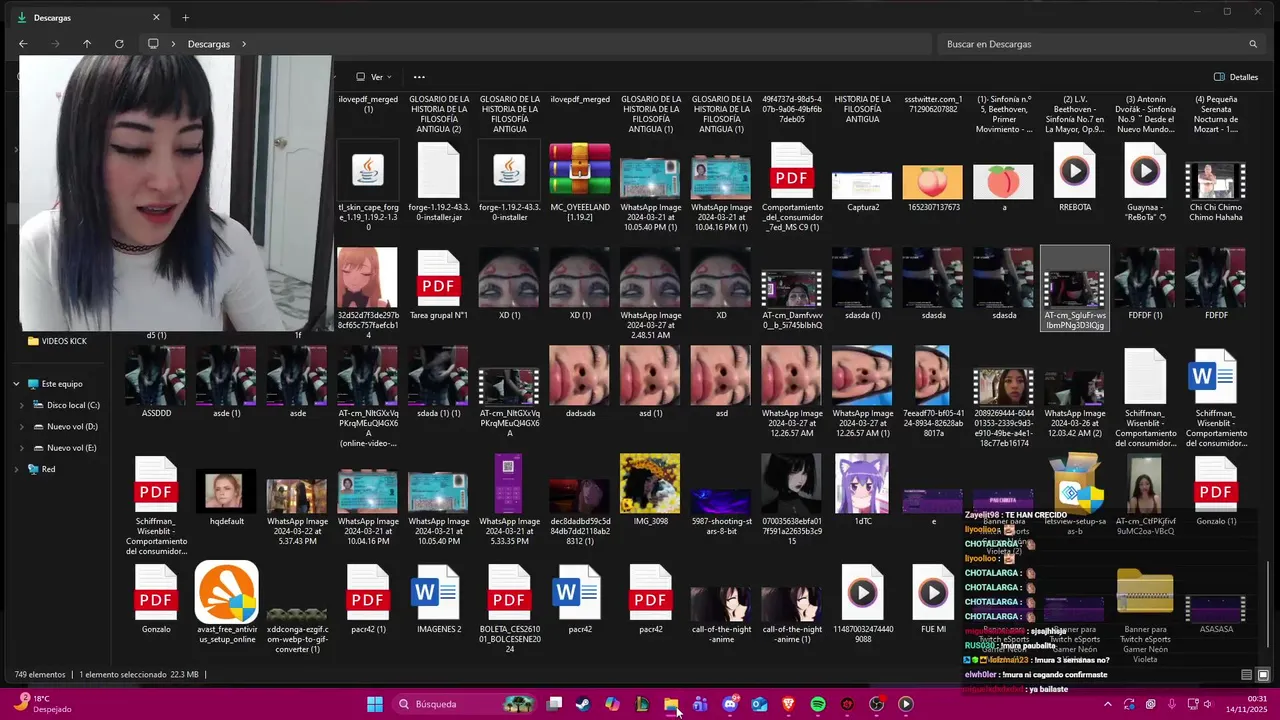The height and width of the screenshot is (720, 1280).
Task: Select the IMAGENES 2 Word document
Action: tap(439, 598)
